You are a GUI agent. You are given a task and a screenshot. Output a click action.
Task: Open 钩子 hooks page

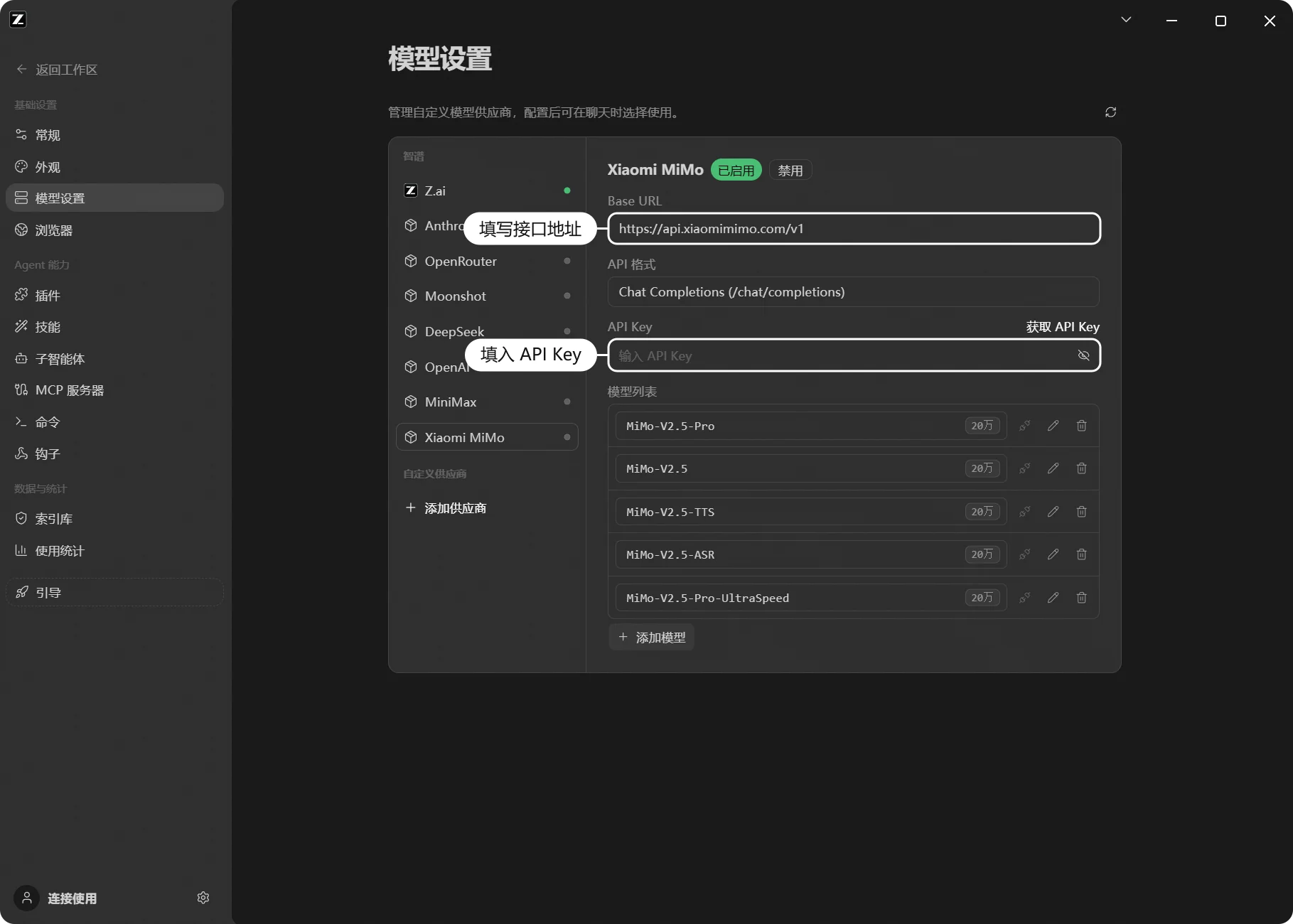tap(114, 453)
